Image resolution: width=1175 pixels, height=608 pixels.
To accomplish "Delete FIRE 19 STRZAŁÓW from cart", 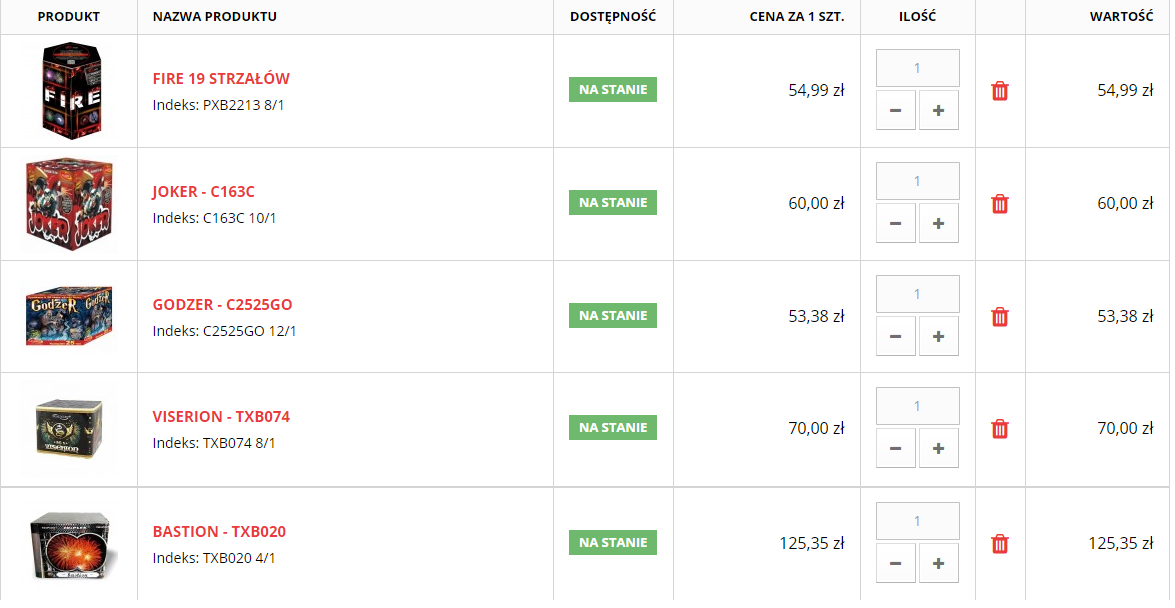I will pos(1000,91).
